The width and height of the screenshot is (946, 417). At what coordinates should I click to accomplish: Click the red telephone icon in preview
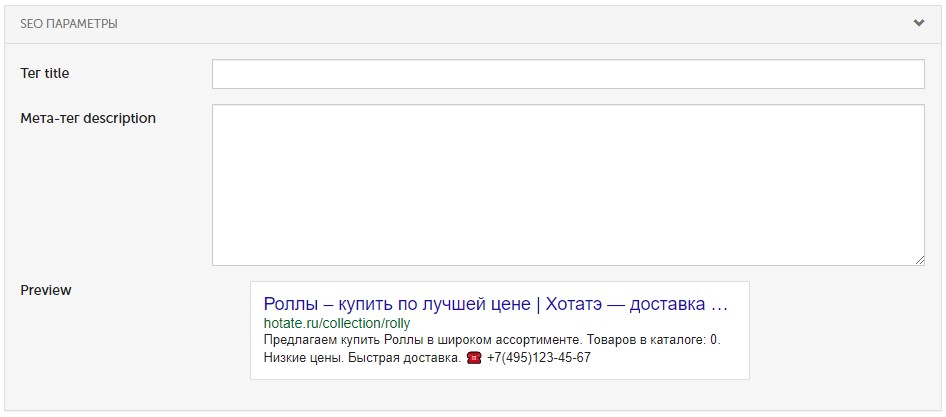[475, 358]
